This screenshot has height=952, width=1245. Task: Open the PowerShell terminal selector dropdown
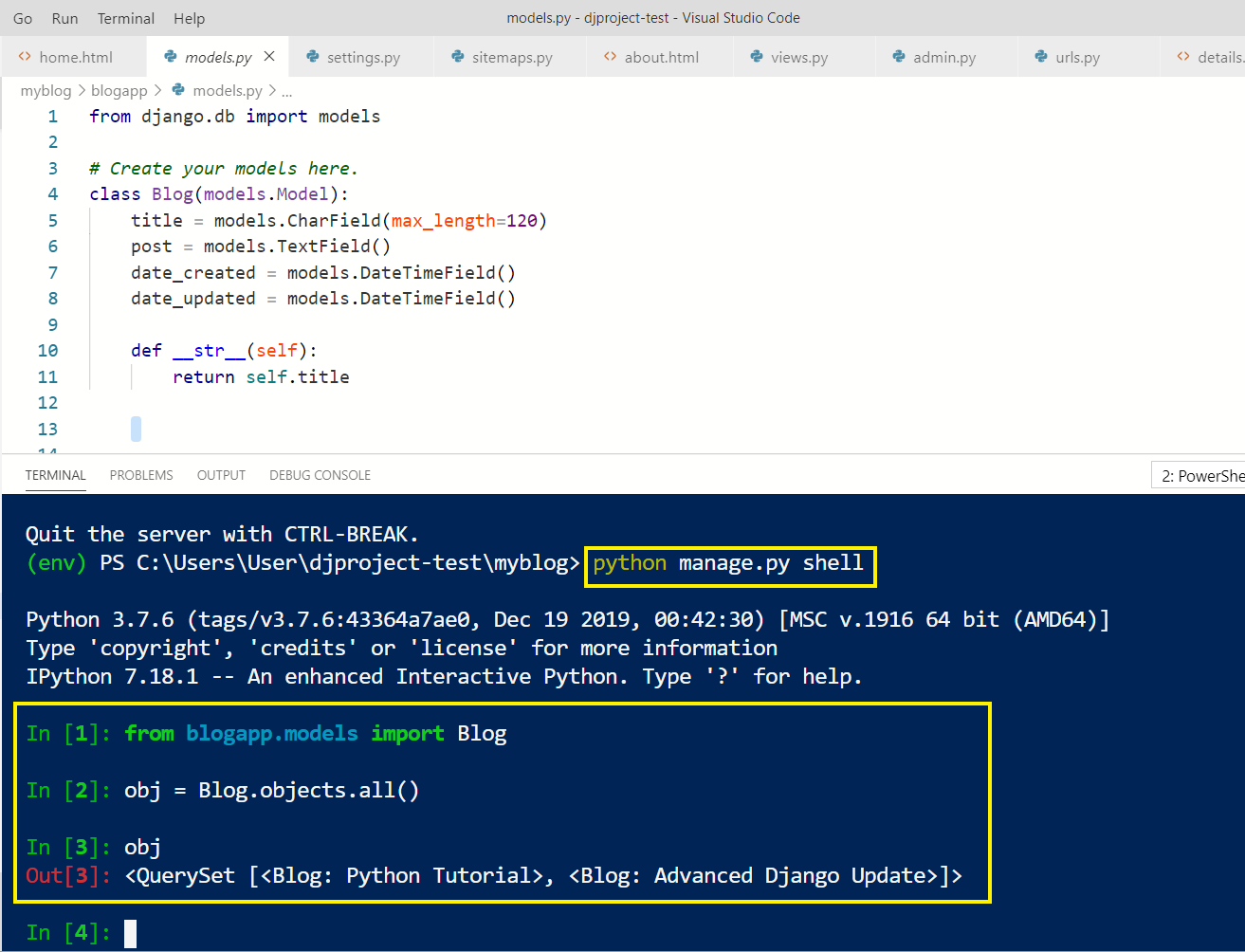1199,475
